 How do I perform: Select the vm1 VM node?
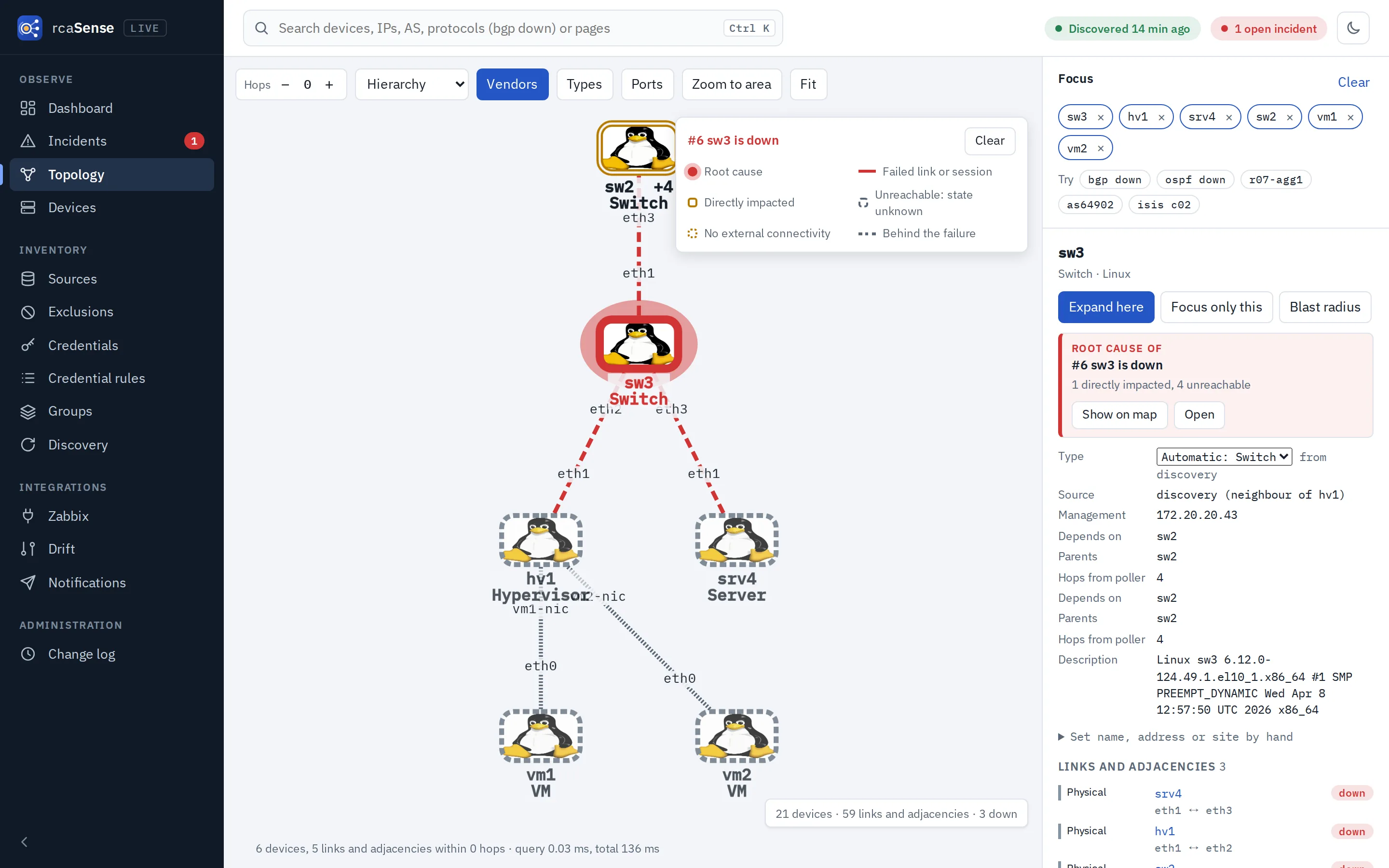click(541, 736)
